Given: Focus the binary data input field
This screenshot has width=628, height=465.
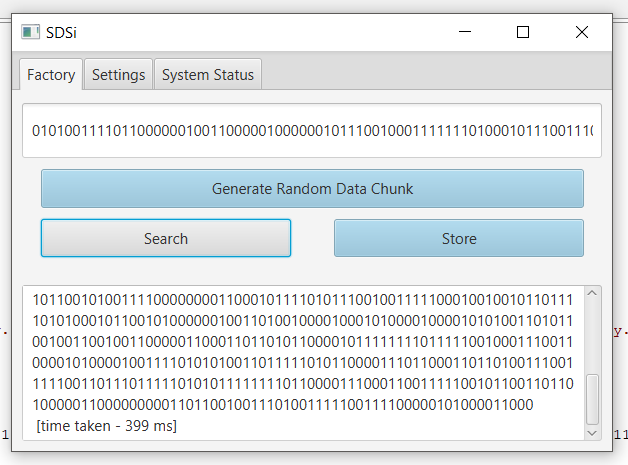Looking at the screenshot, I should click(x=312, y=131).
